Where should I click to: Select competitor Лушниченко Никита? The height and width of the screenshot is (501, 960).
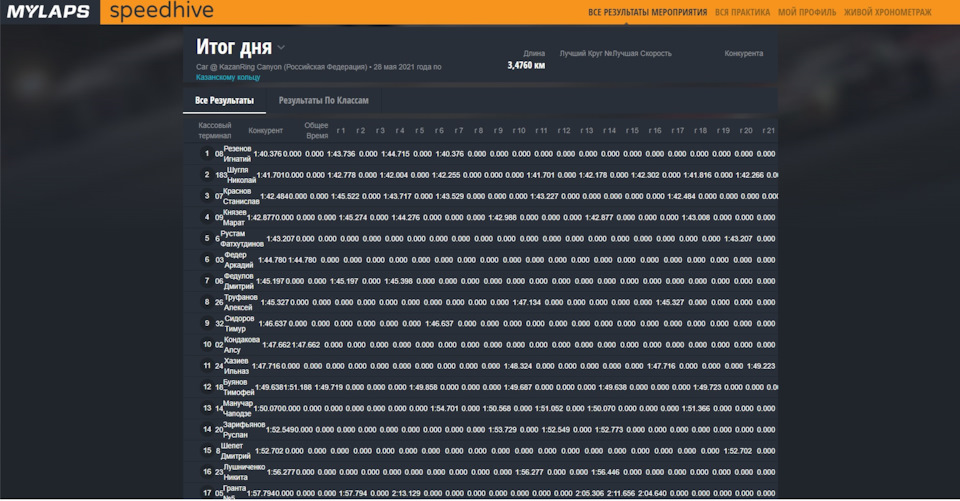pos(244,472)
